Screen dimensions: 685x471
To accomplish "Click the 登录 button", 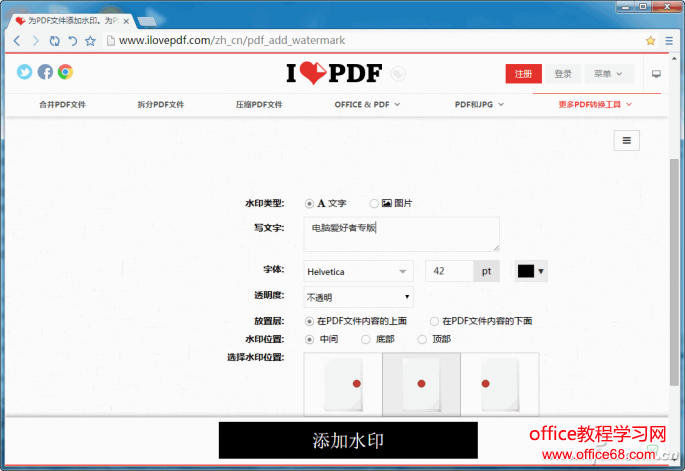I will coord(563,74).
